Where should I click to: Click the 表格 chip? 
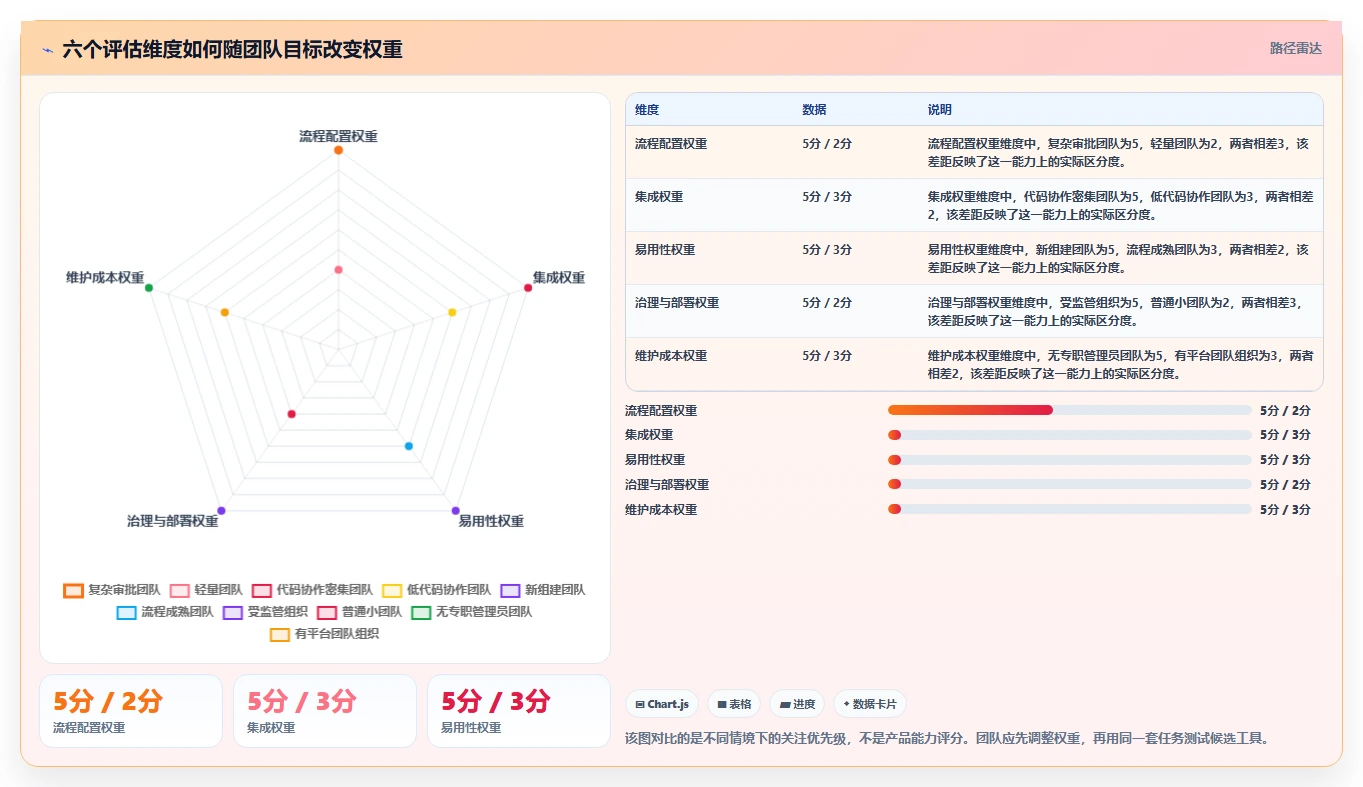tap(735, 704)
